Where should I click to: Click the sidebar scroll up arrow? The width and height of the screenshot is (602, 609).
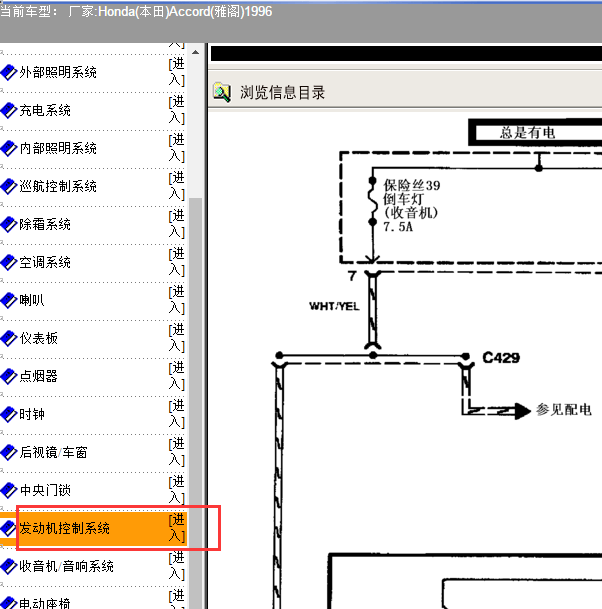click(x=195, y=52)
